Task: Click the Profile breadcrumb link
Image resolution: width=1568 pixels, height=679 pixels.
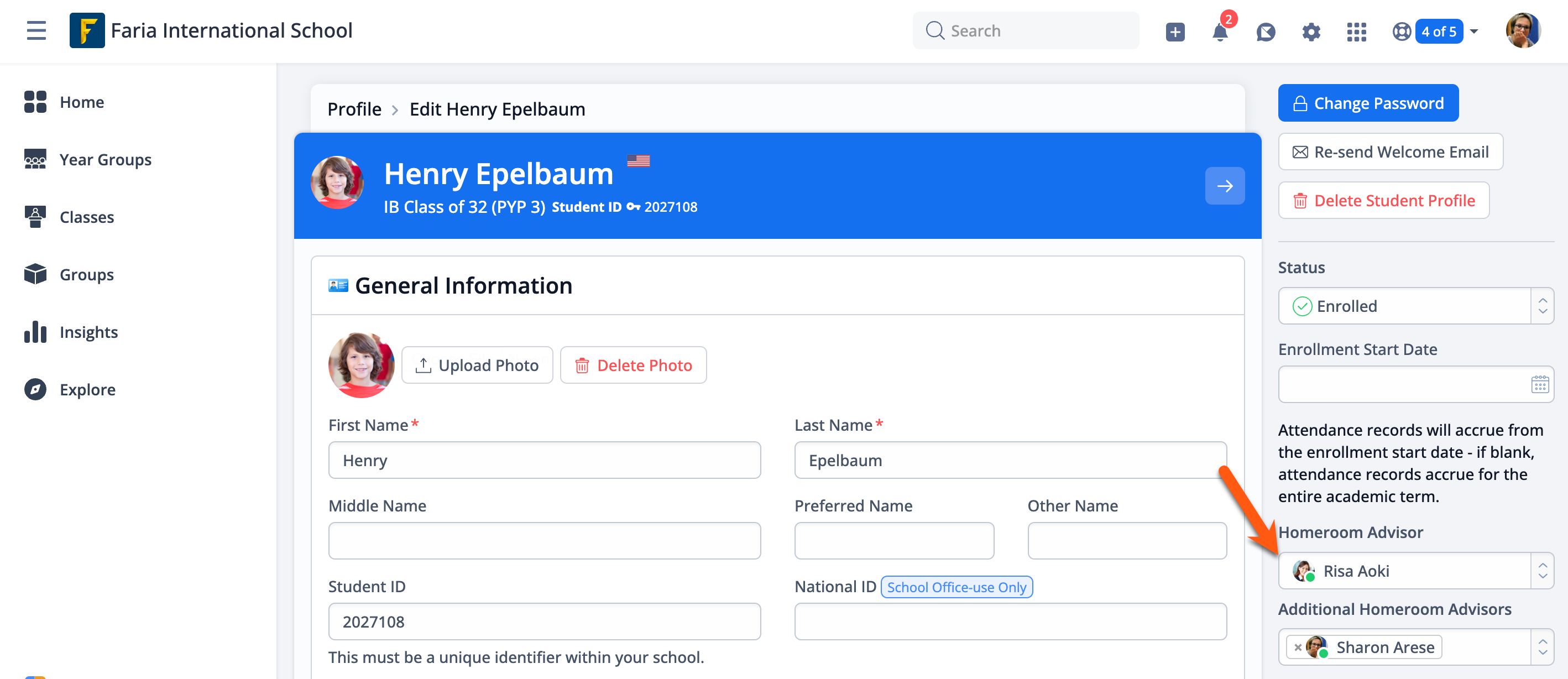Action: tap(354, 109)
